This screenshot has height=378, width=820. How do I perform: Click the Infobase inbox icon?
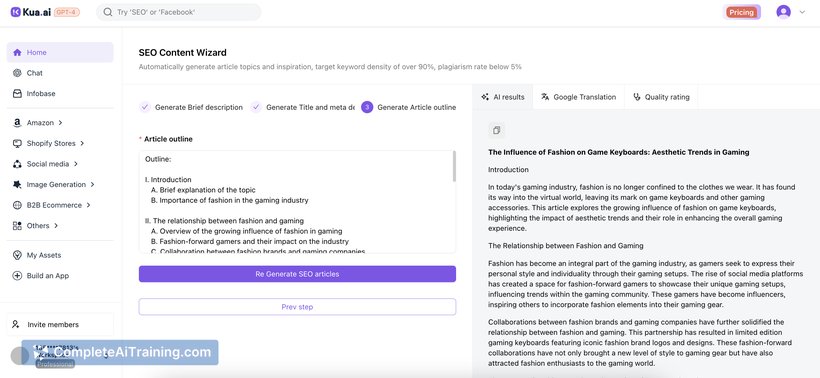pyautogui.click(x=17, y=94)
